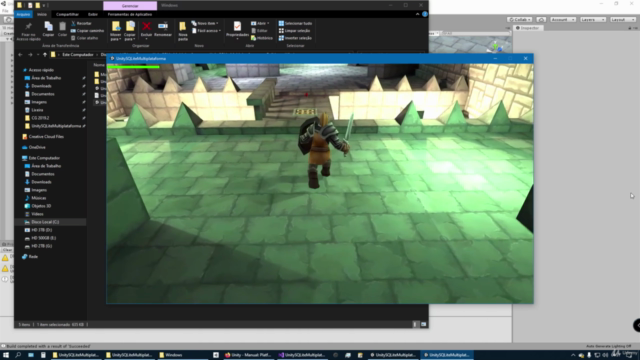Click Este Computador in the address bar
The image size is (640, 360).
78,55
